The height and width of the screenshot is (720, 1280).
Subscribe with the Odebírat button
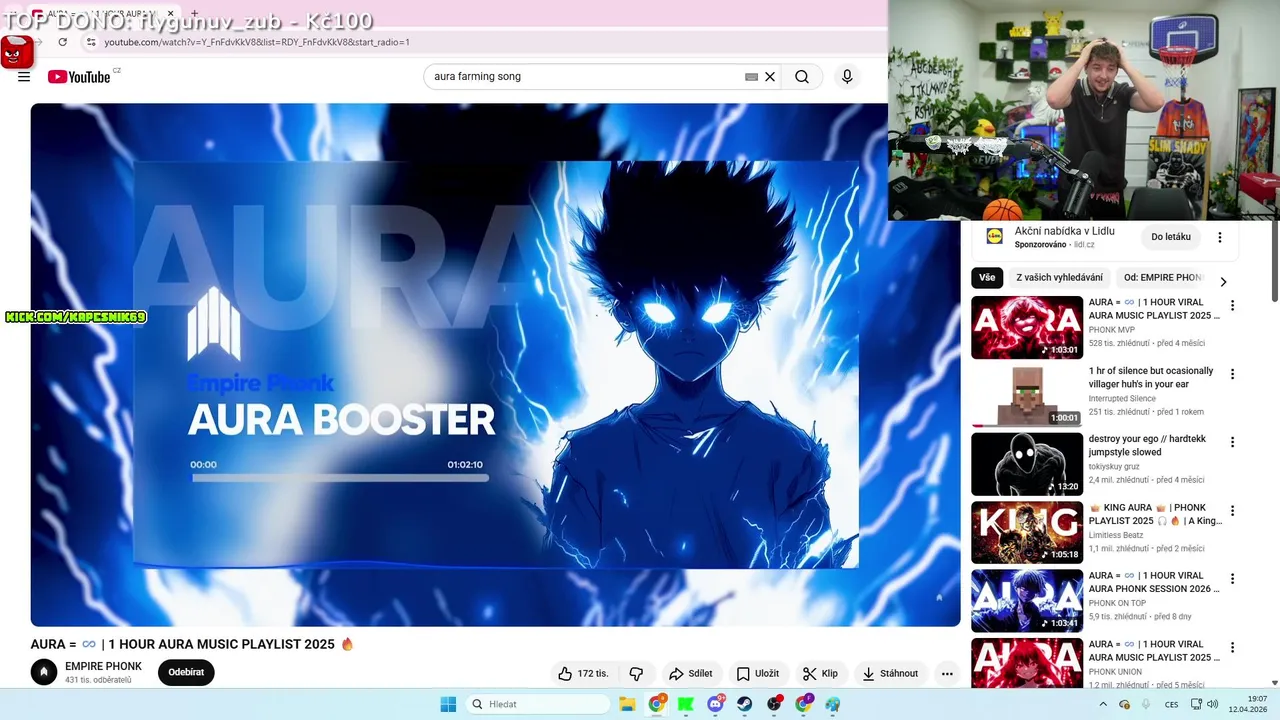(x=186, y=672)
